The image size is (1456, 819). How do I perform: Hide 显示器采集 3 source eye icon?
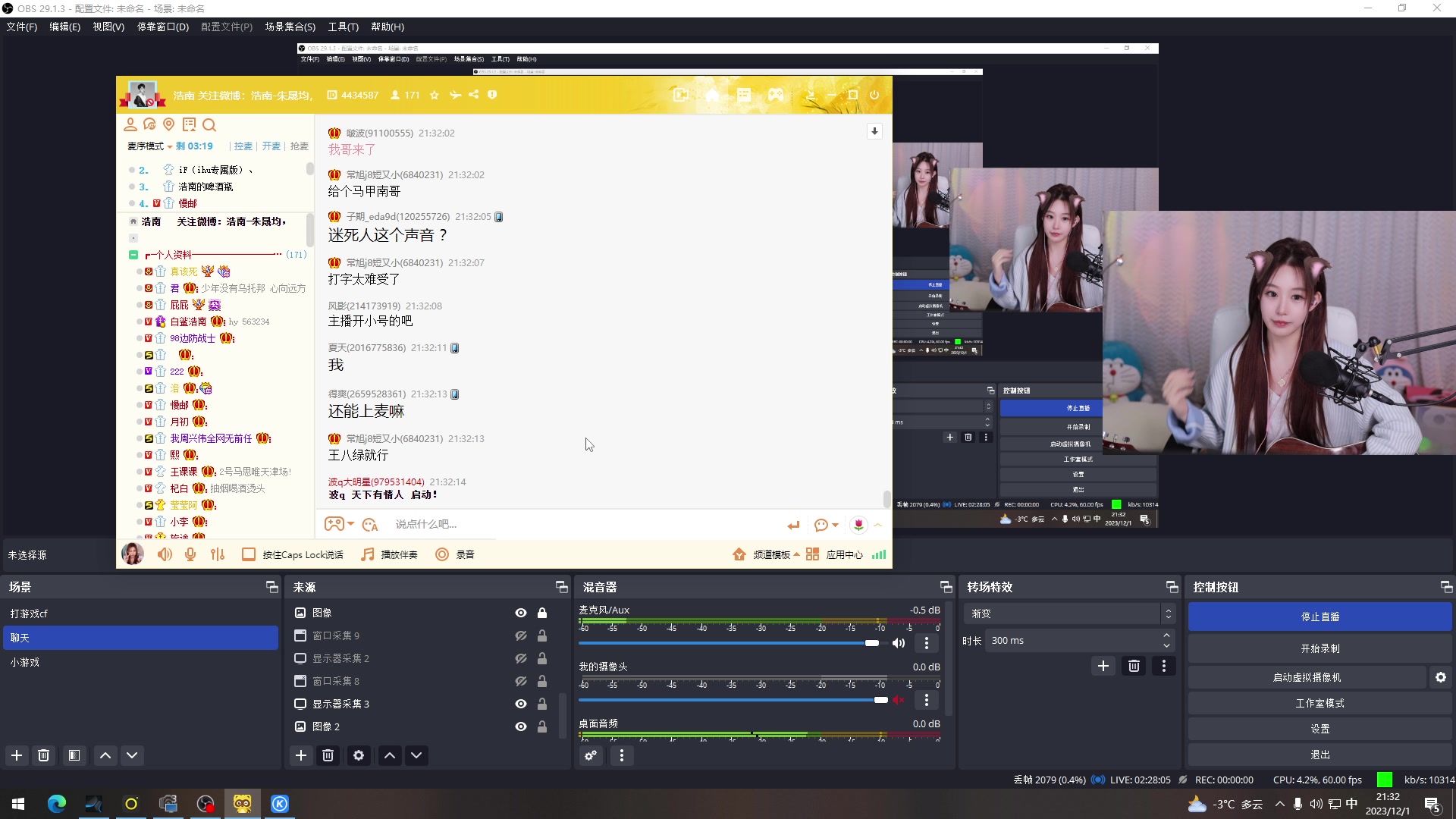(521, 704)
